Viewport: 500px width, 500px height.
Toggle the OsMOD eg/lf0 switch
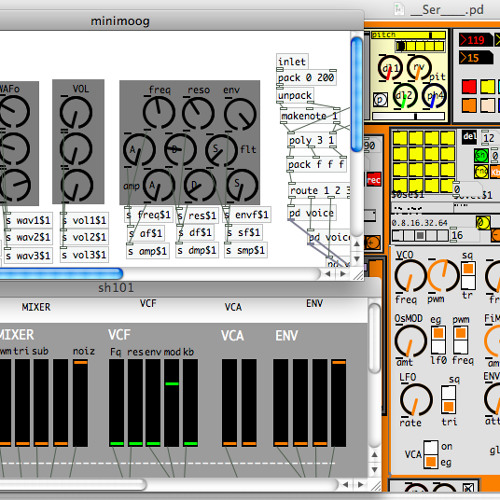coord(438,340)
